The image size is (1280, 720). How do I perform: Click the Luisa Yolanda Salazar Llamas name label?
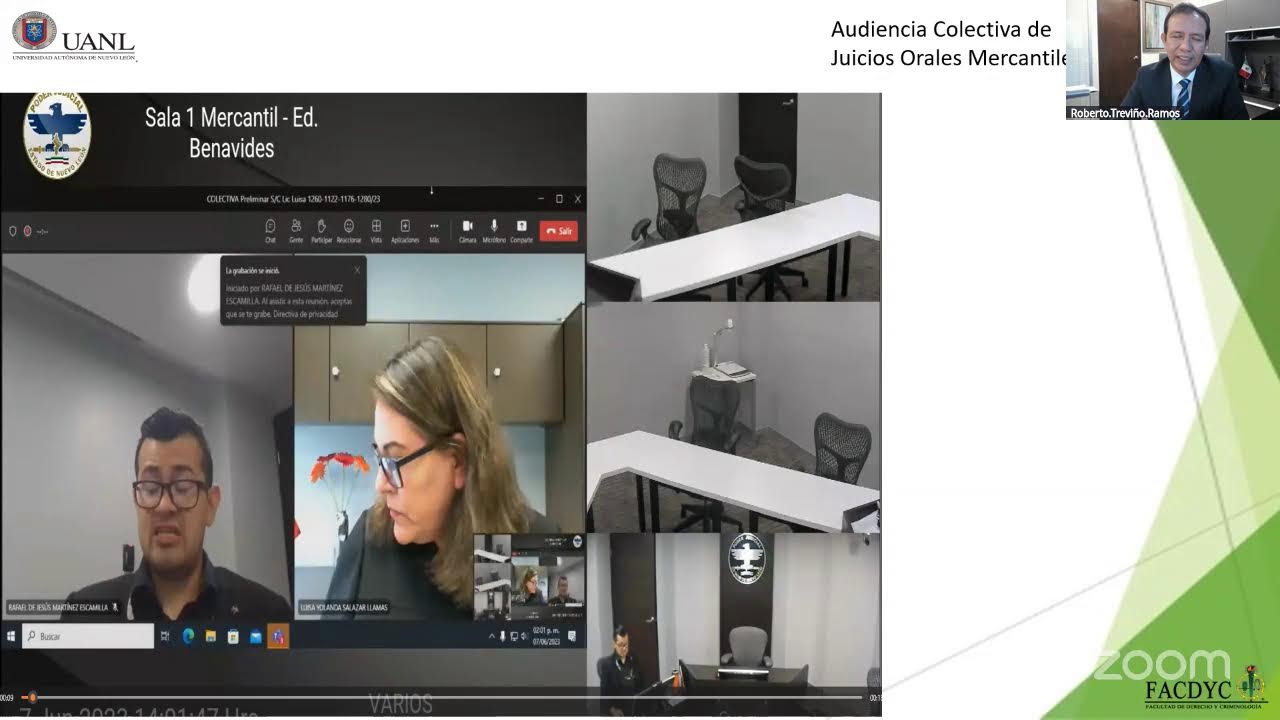344,607
